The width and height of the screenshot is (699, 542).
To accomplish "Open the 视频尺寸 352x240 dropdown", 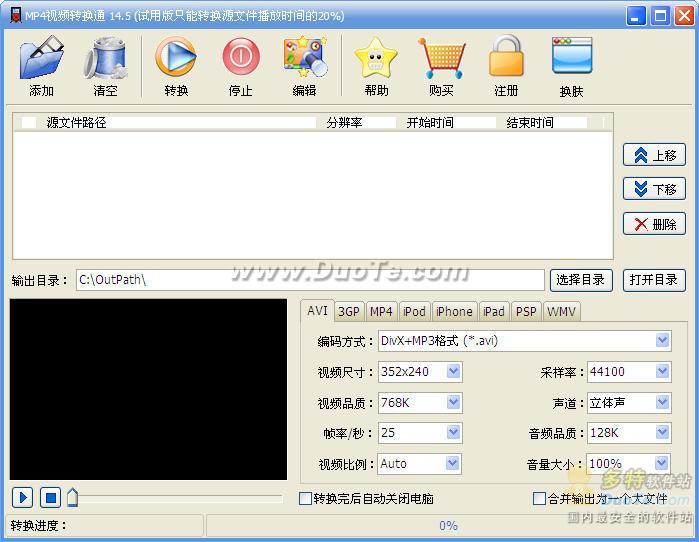I will [453, 372].
